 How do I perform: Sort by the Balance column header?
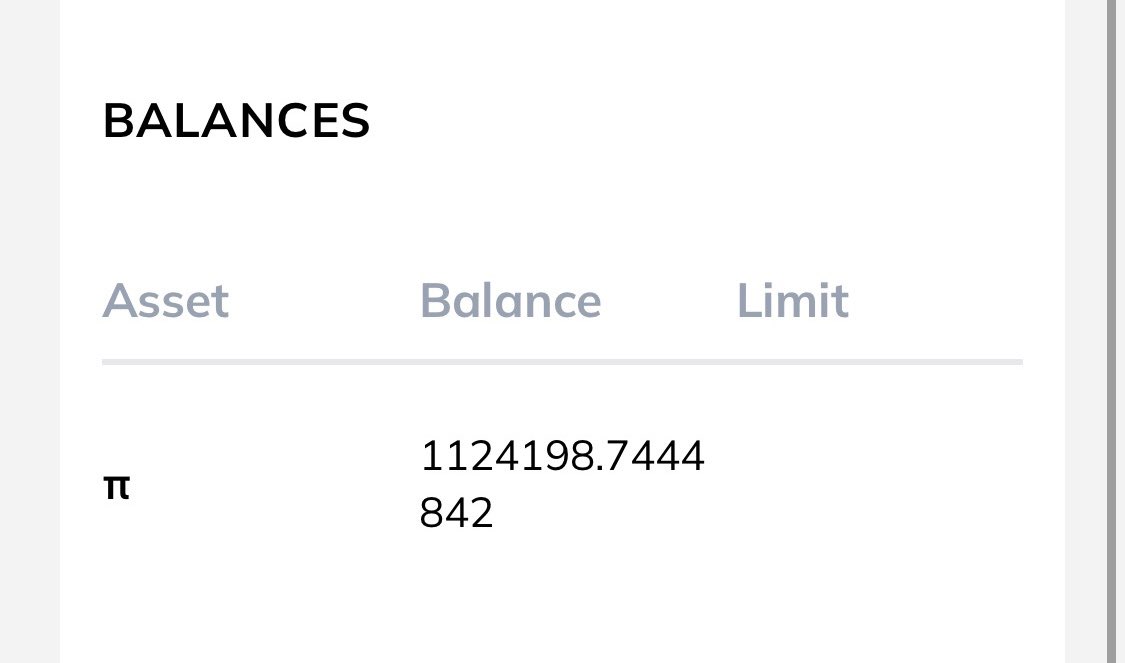[x=510, y=301]
